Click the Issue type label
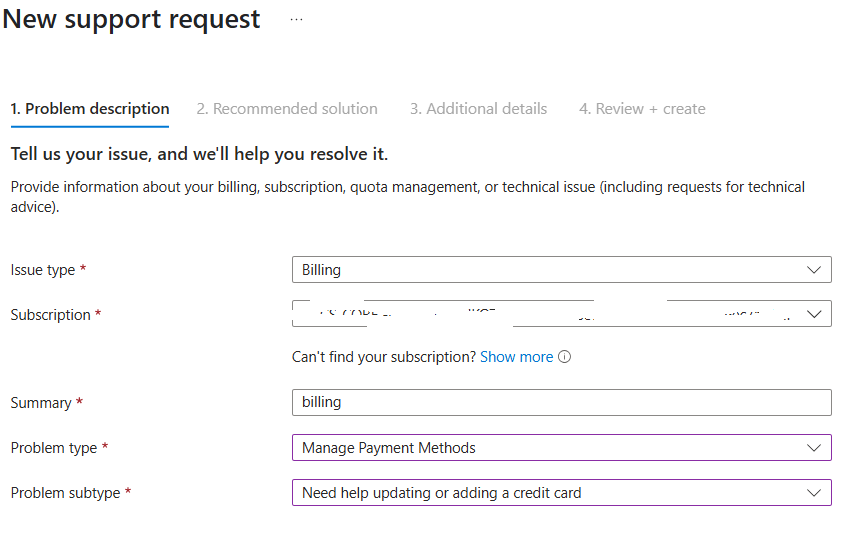856x546 pixels. [43, 270]
